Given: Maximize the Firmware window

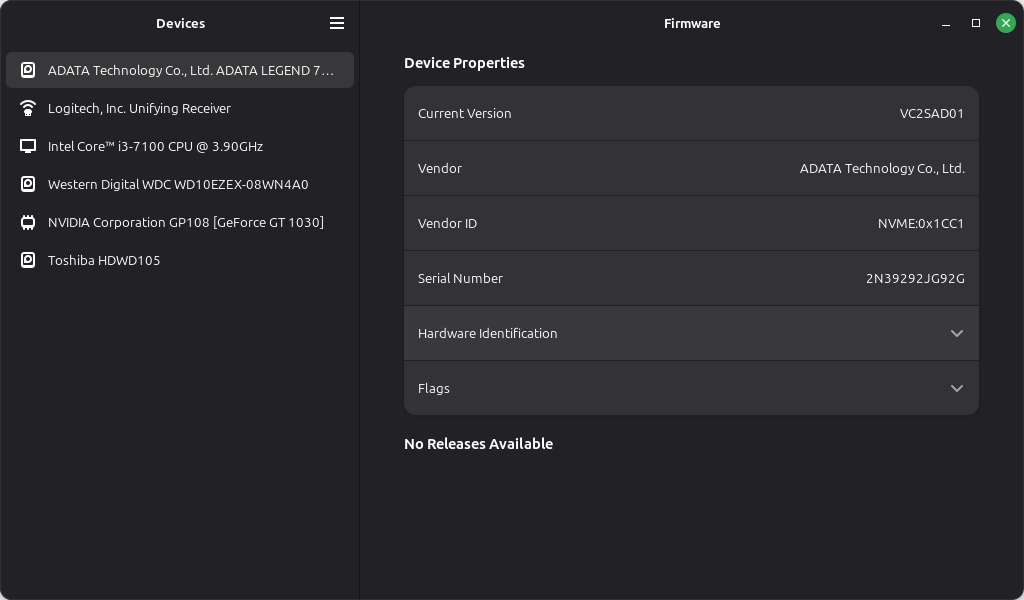Looking at the screenshot, I should tap(976, 23).
